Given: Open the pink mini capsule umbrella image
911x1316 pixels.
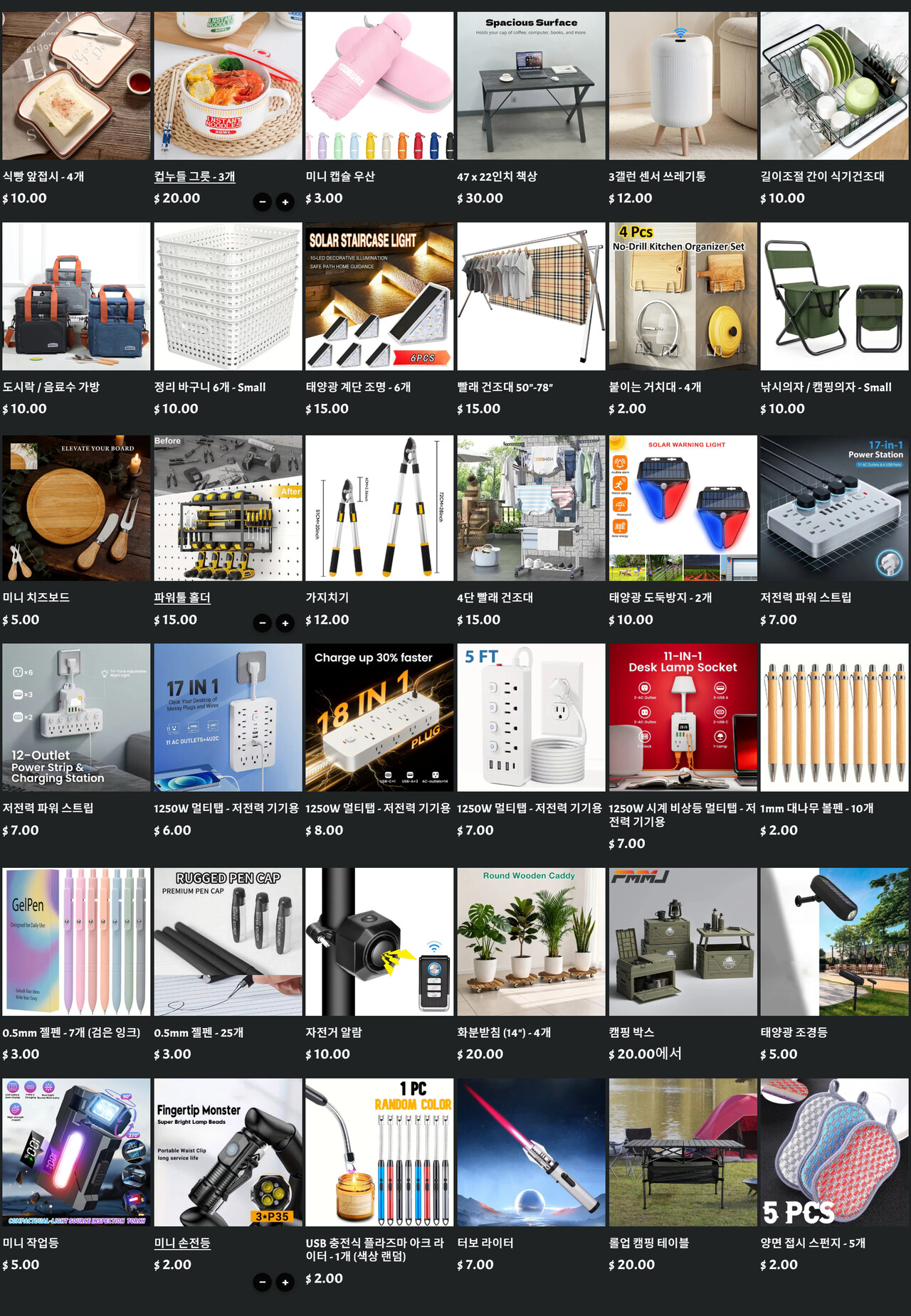Looking at the screenshot, I should point(379,85).
